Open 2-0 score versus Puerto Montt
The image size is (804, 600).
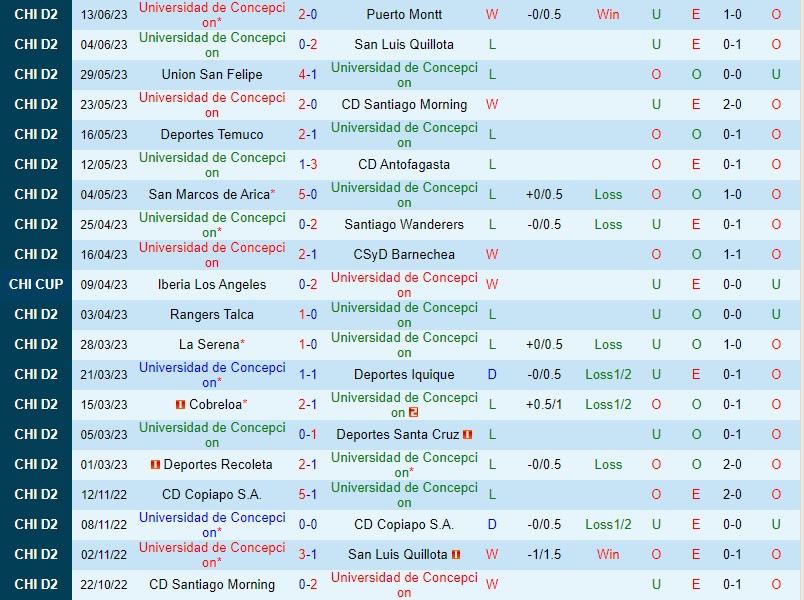[308, 14]
